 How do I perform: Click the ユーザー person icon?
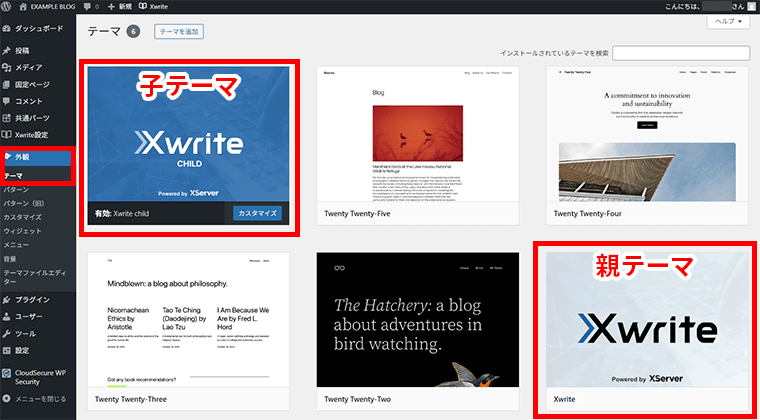(x=6, y=317)
